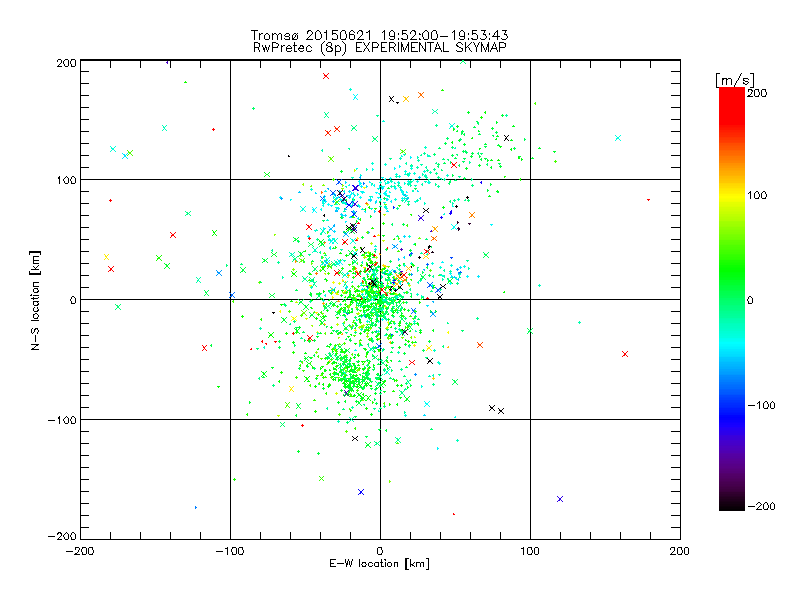Pick the yellow band of the colorbar
Viewport: 800px width, 600px height.
(732, 196)
